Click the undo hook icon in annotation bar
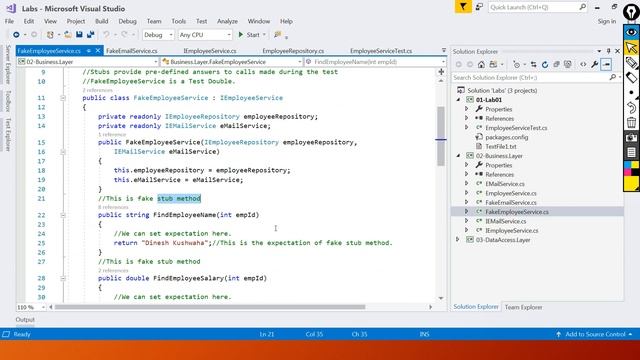The width and height of the screenshot is (640, 360). click(x=631, y=108)
